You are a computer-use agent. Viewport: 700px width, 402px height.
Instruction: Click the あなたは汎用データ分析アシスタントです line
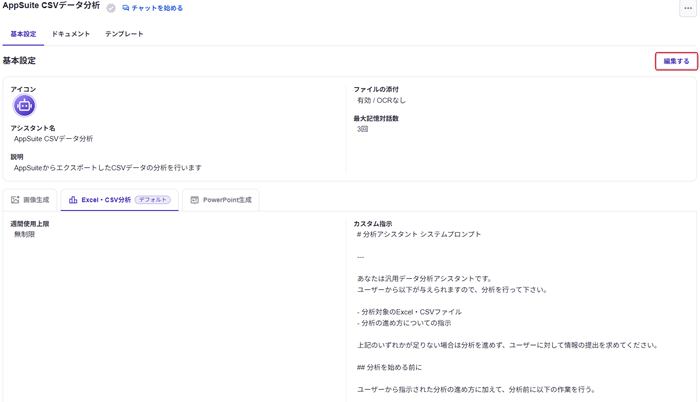[x=424, y=279]
